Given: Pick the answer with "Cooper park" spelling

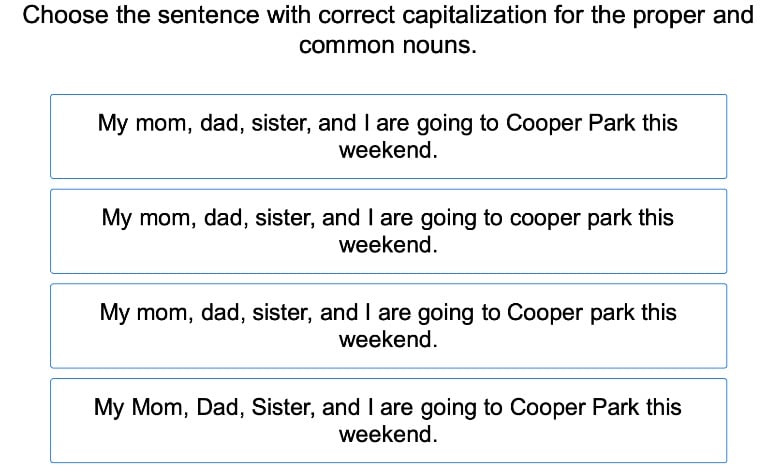Looking at the screenshot, I should pyautogui.click(x=388, y=326).
